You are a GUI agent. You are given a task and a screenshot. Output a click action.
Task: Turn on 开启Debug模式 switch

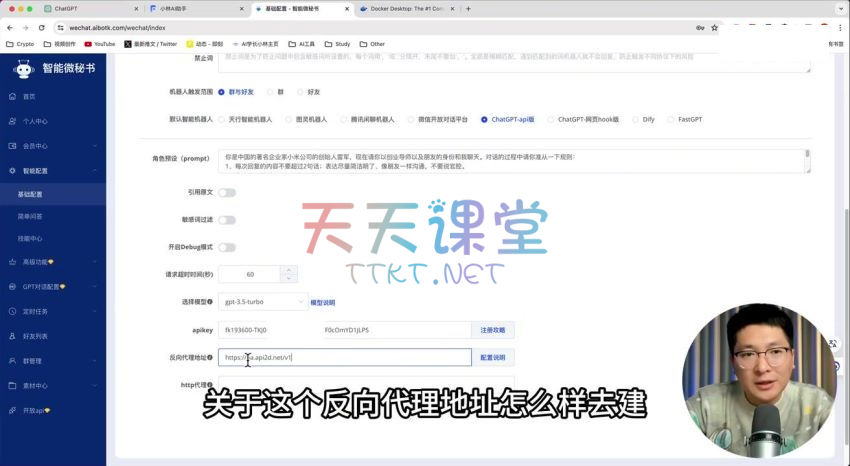(x=227, y=247)
